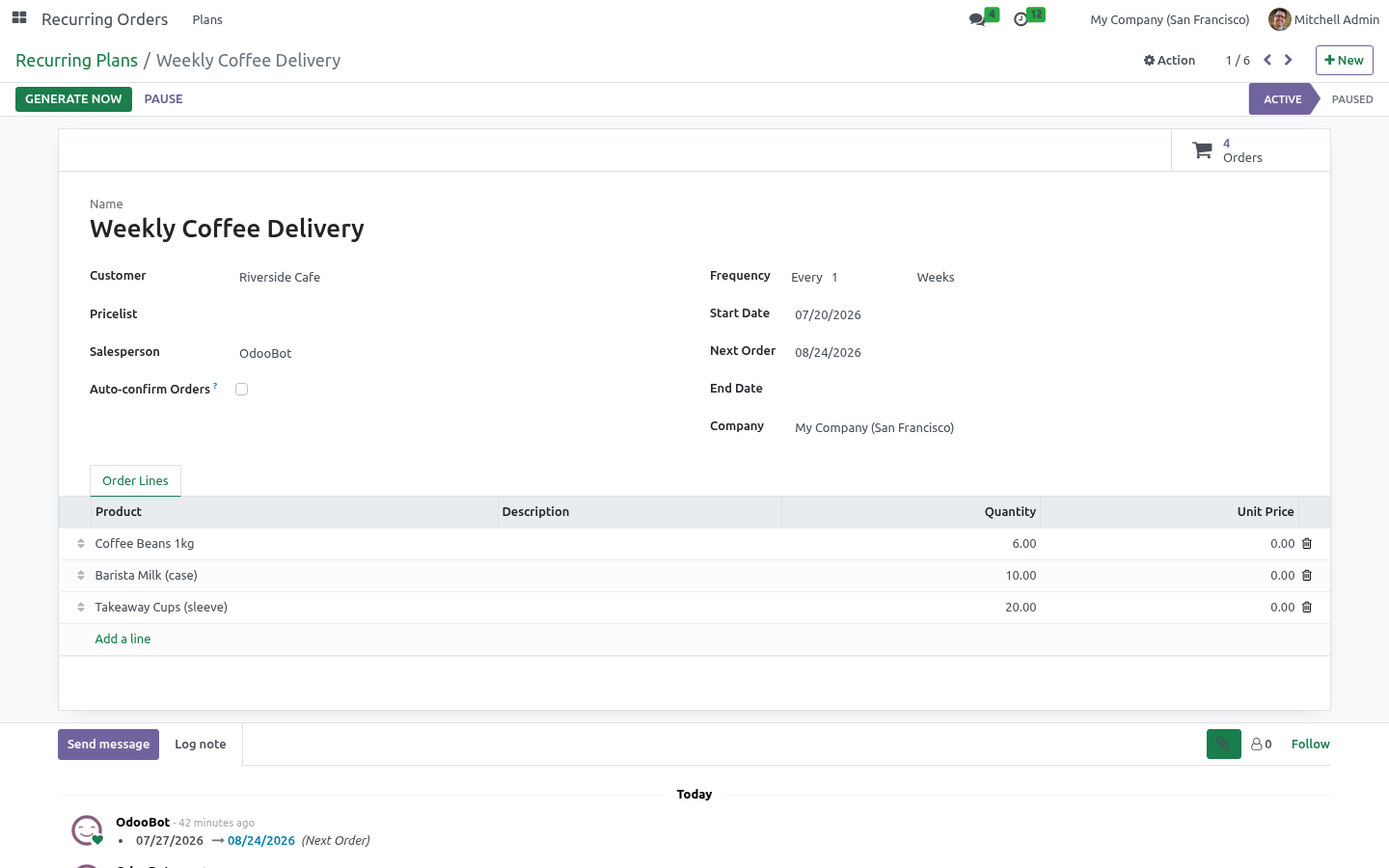
Task: Click the OdooBot avatar in chatter
Action: click(x=87, y=829)
